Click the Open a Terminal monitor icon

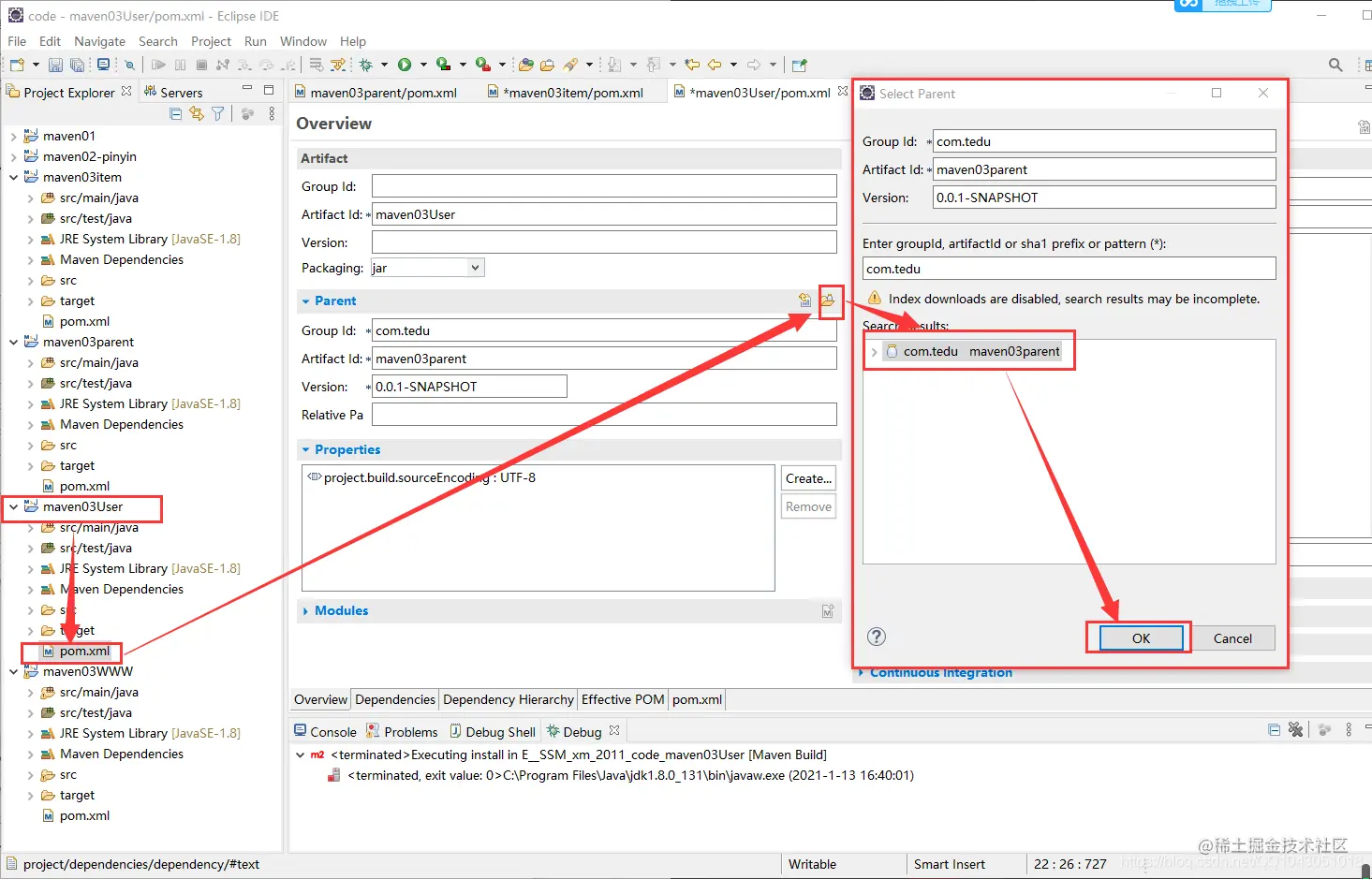coord(103,65)
